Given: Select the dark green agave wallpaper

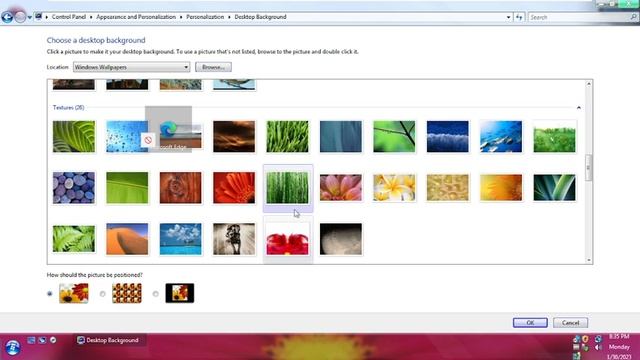Looking at the screenshot, I should point(554,188).
